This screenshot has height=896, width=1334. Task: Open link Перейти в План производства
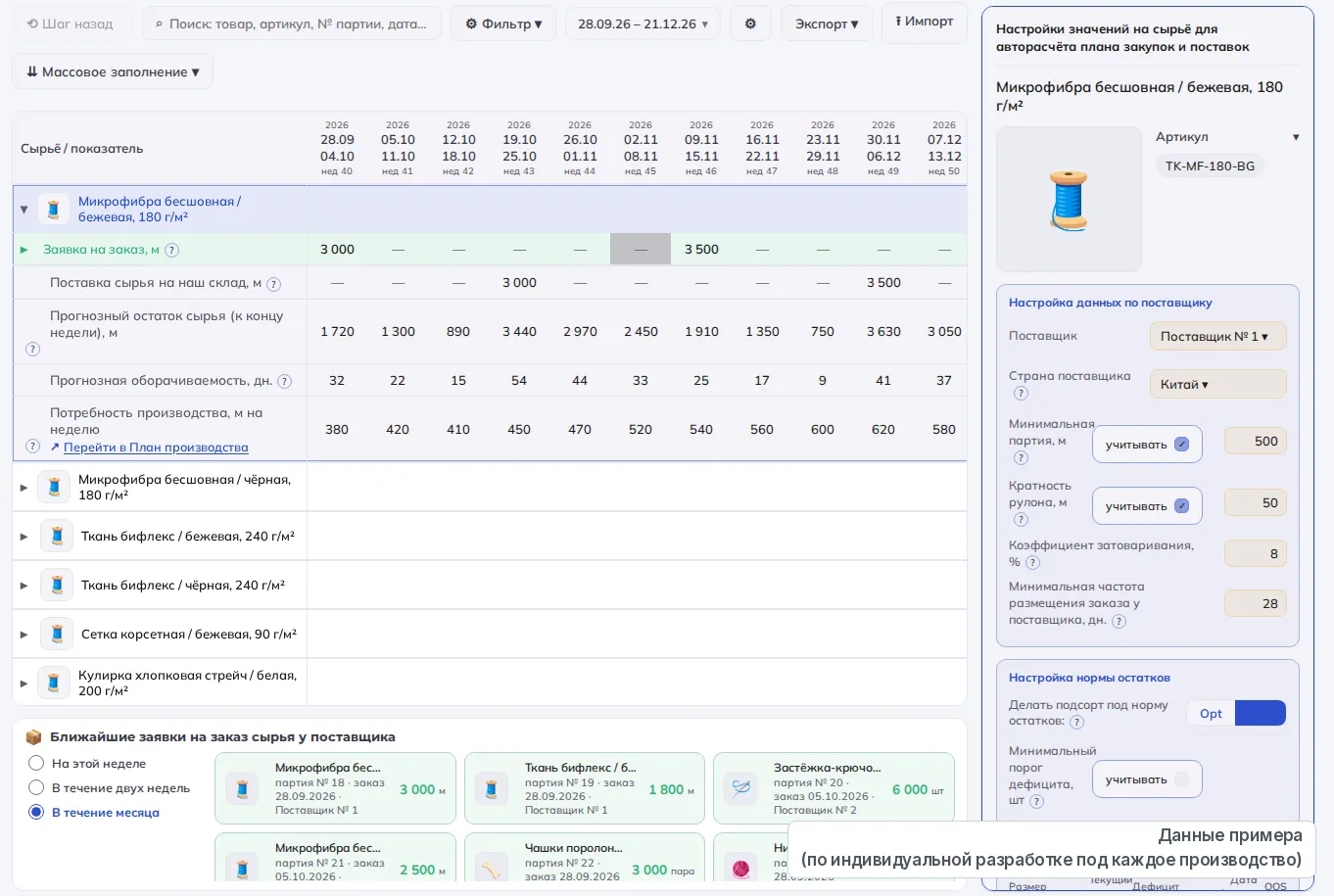click(x=156, y=448)
